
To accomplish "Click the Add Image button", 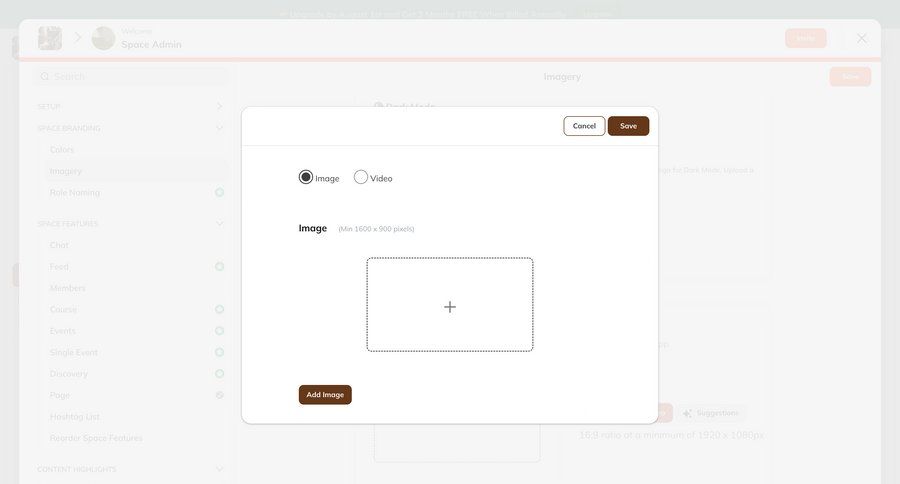I will coord(325,394).
